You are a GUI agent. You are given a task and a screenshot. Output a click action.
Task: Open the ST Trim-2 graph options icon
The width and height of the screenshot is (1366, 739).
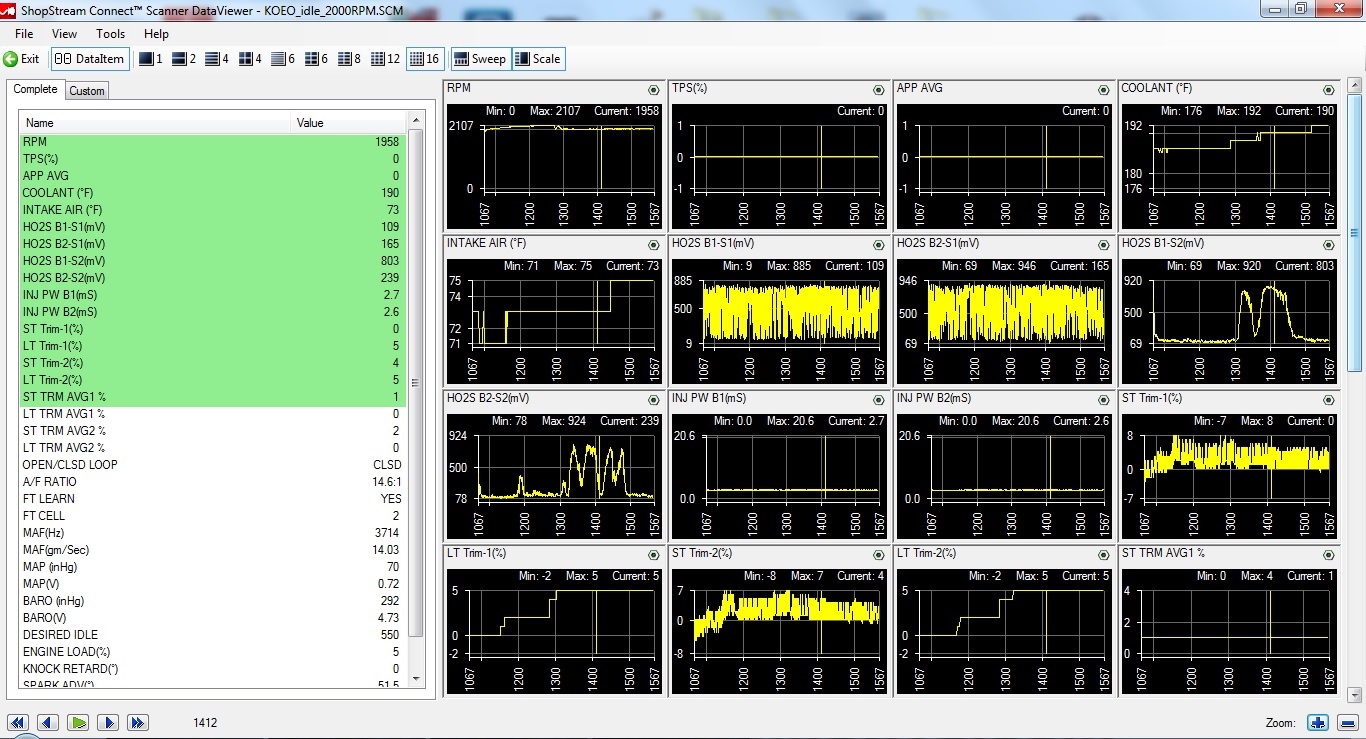pos(879,555)
